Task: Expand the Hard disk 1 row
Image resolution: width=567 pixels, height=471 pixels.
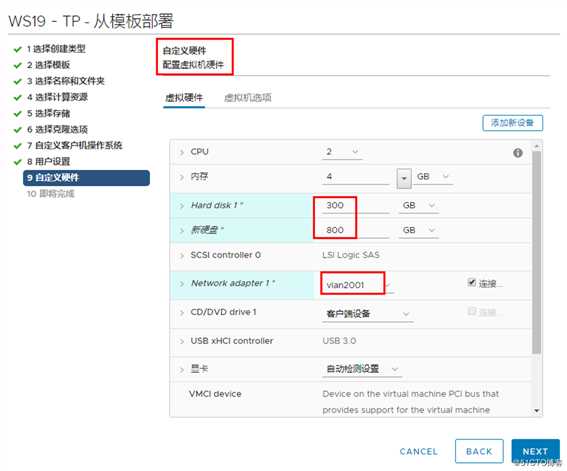Action: pyautogui.click(x=182, y=206)
